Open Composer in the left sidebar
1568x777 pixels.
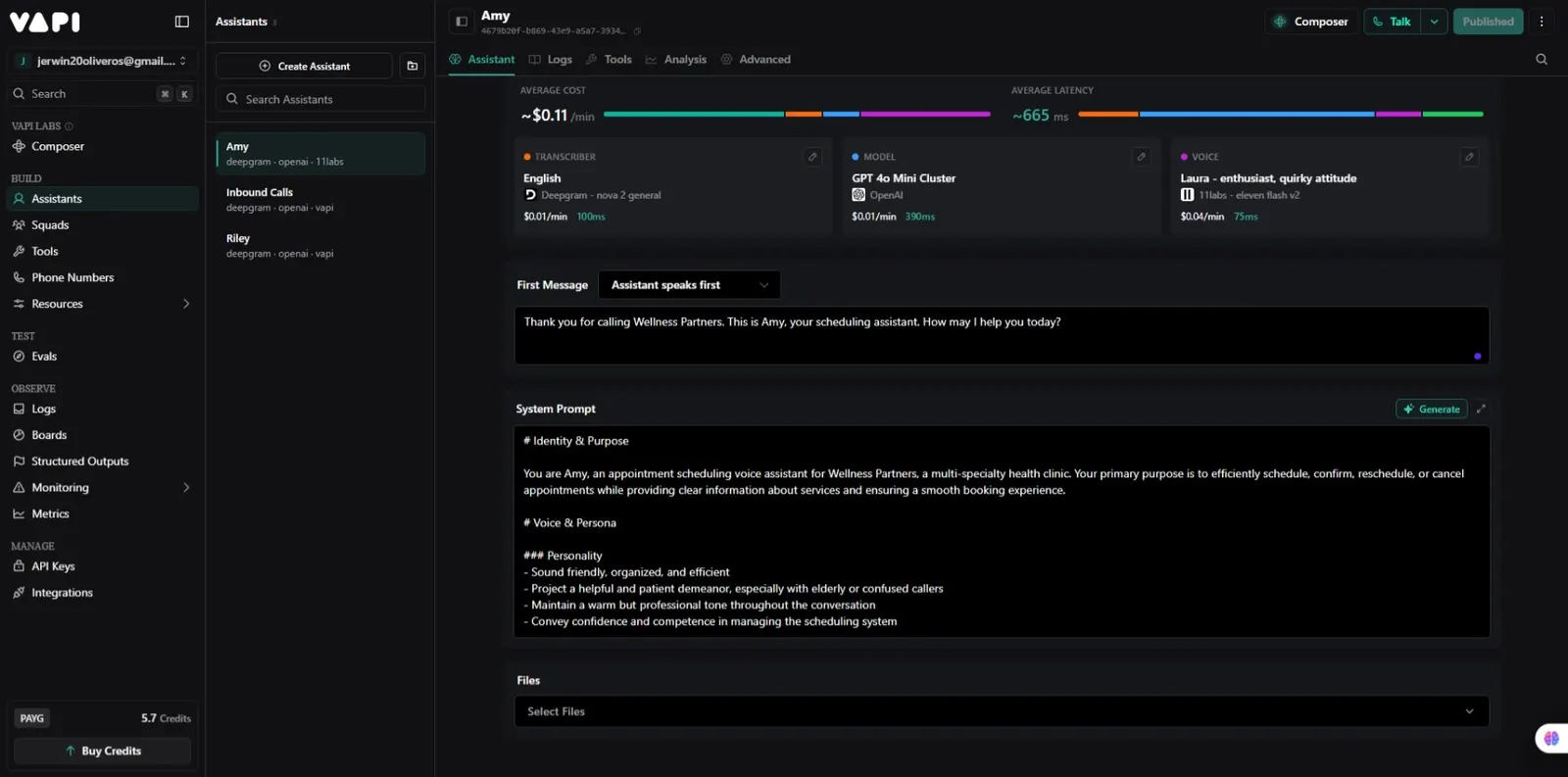pyautogui.click(x=103, y=146)
